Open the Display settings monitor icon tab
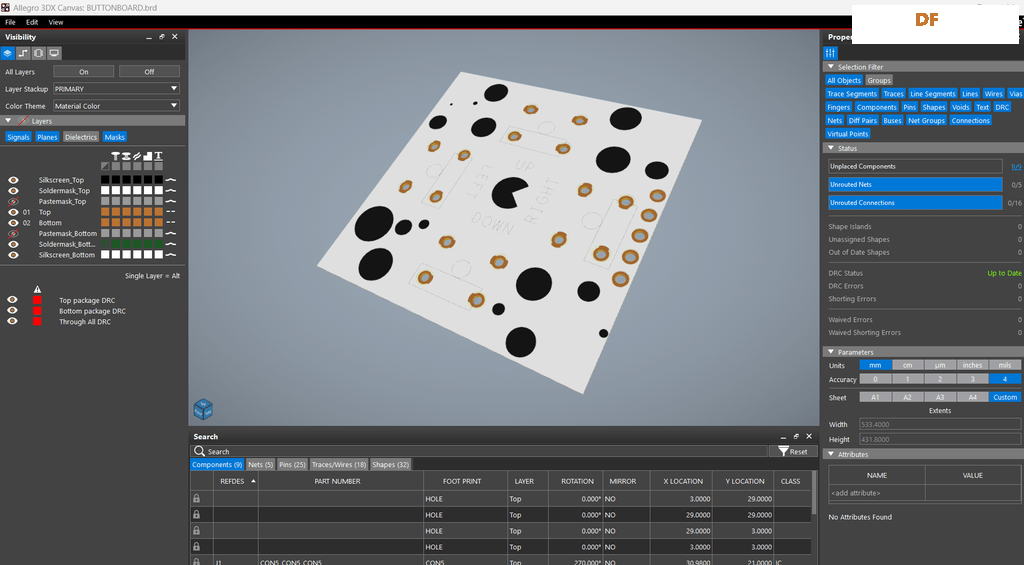The image size is (1024, 565). coord(54,54)
